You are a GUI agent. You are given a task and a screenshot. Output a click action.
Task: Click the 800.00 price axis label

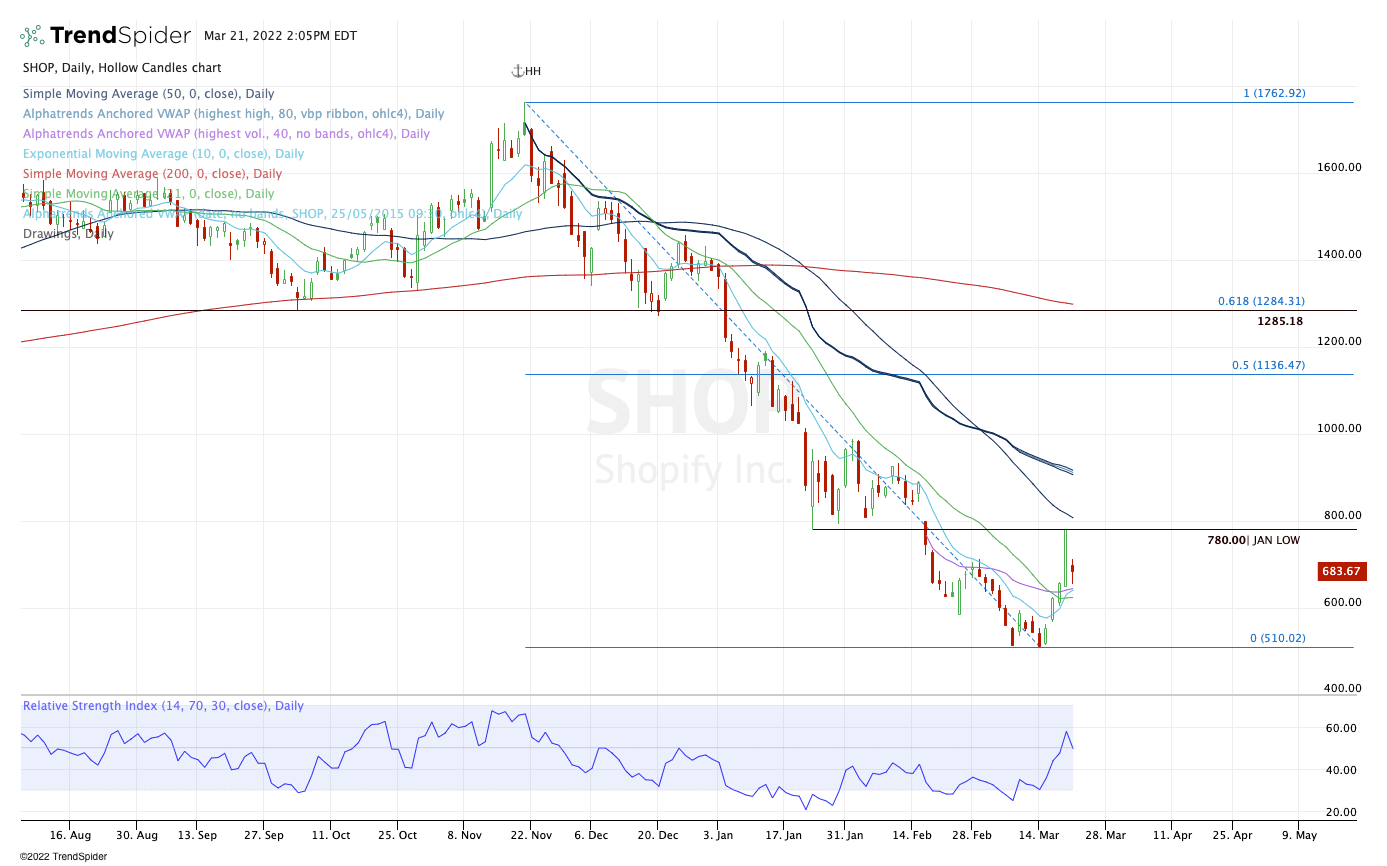click(1342, 516)
